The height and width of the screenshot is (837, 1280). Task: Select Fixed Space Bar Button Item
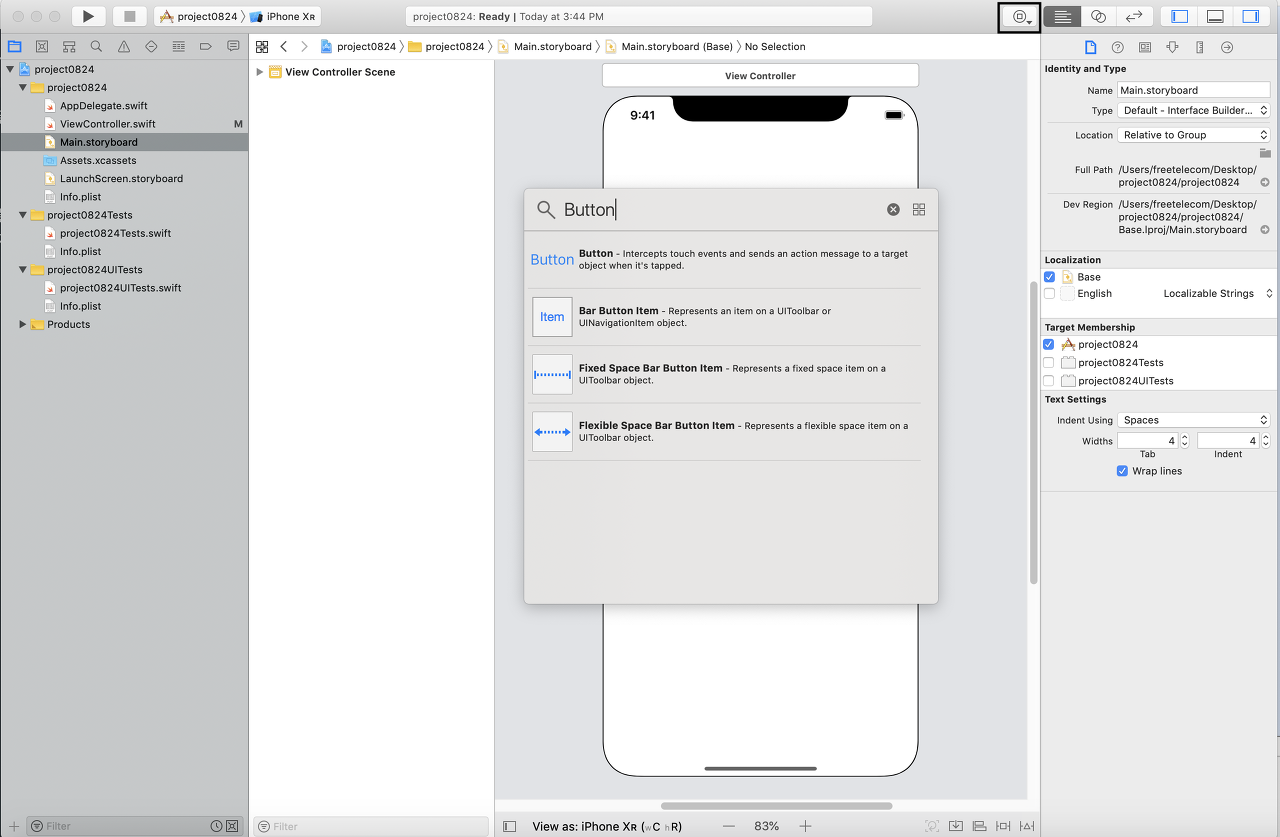point(724,374)
